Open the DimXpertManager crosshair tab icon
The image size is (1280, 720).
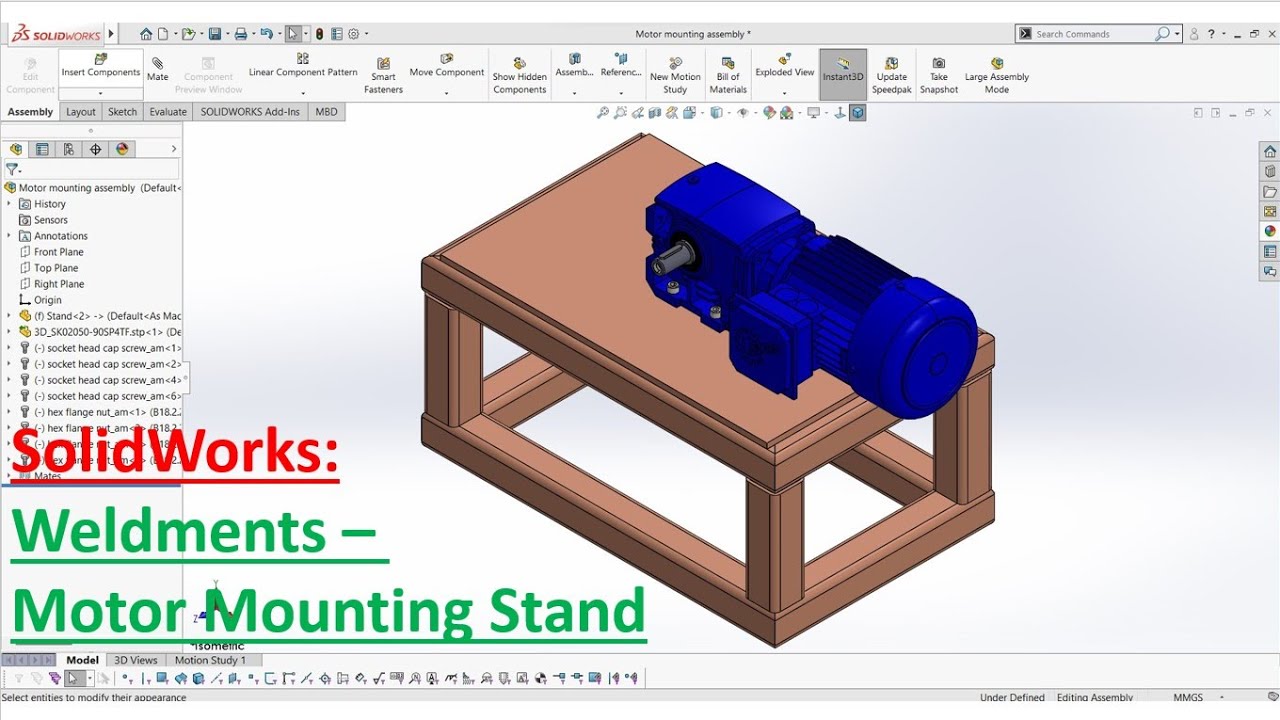click(95, 149)
